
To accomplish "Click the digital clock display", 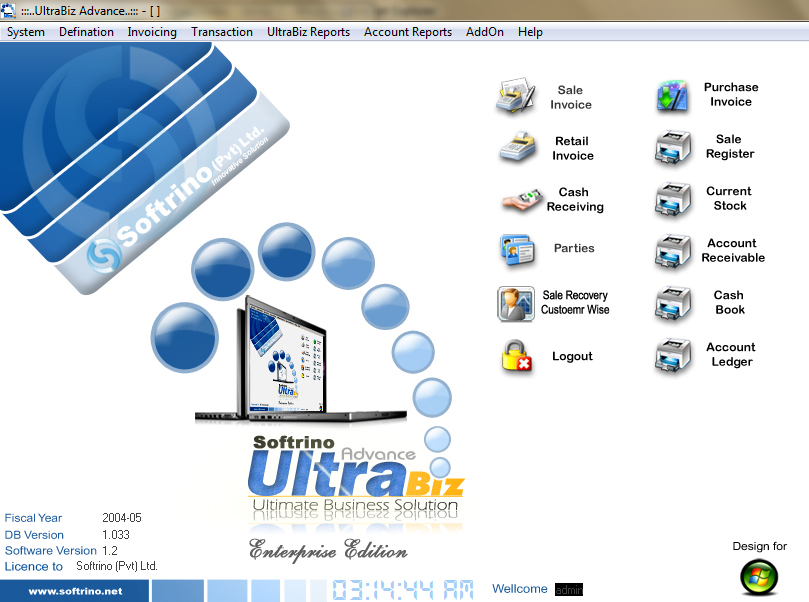I will [403, 590].
